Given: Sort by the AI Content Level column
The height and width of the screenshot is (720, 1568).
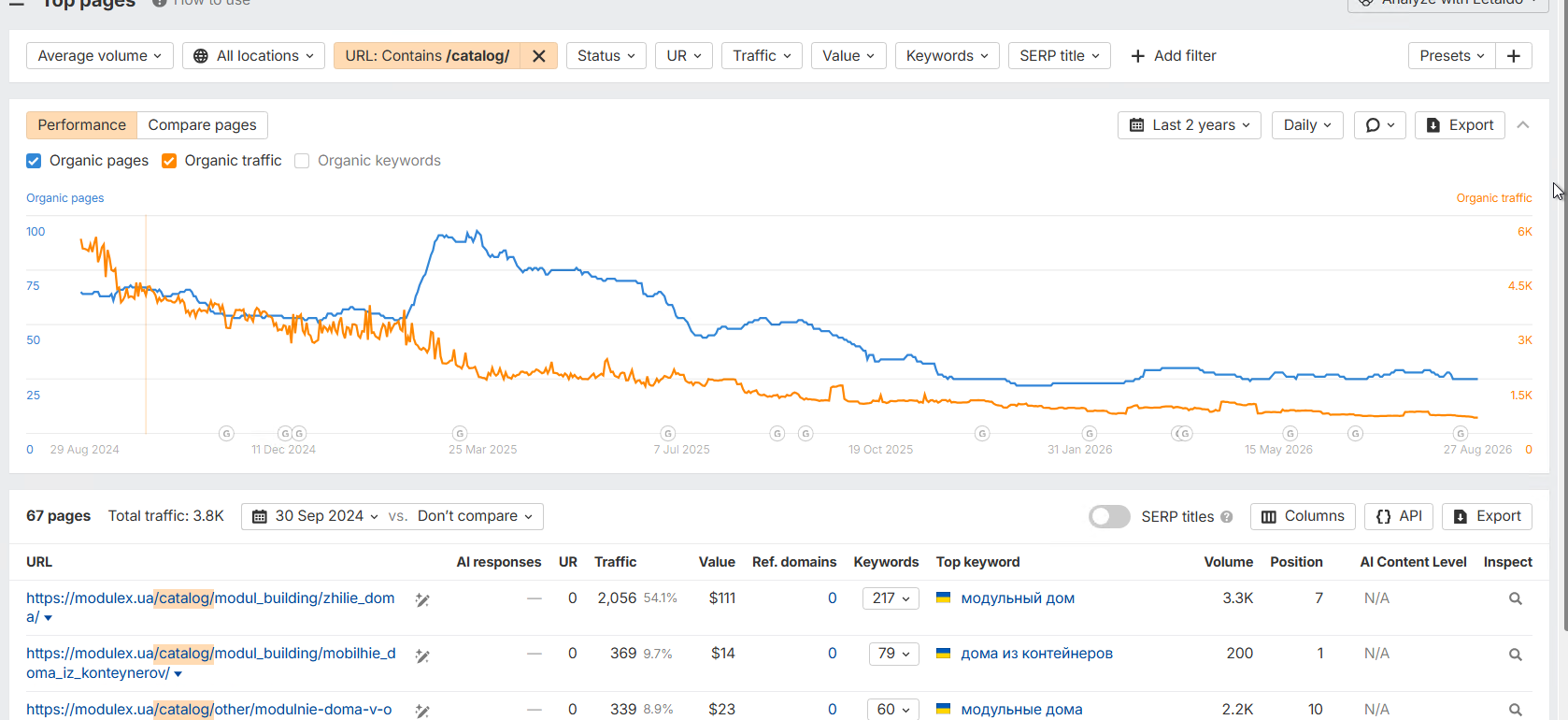Looking at the screenshot, I should point(1413,562).
